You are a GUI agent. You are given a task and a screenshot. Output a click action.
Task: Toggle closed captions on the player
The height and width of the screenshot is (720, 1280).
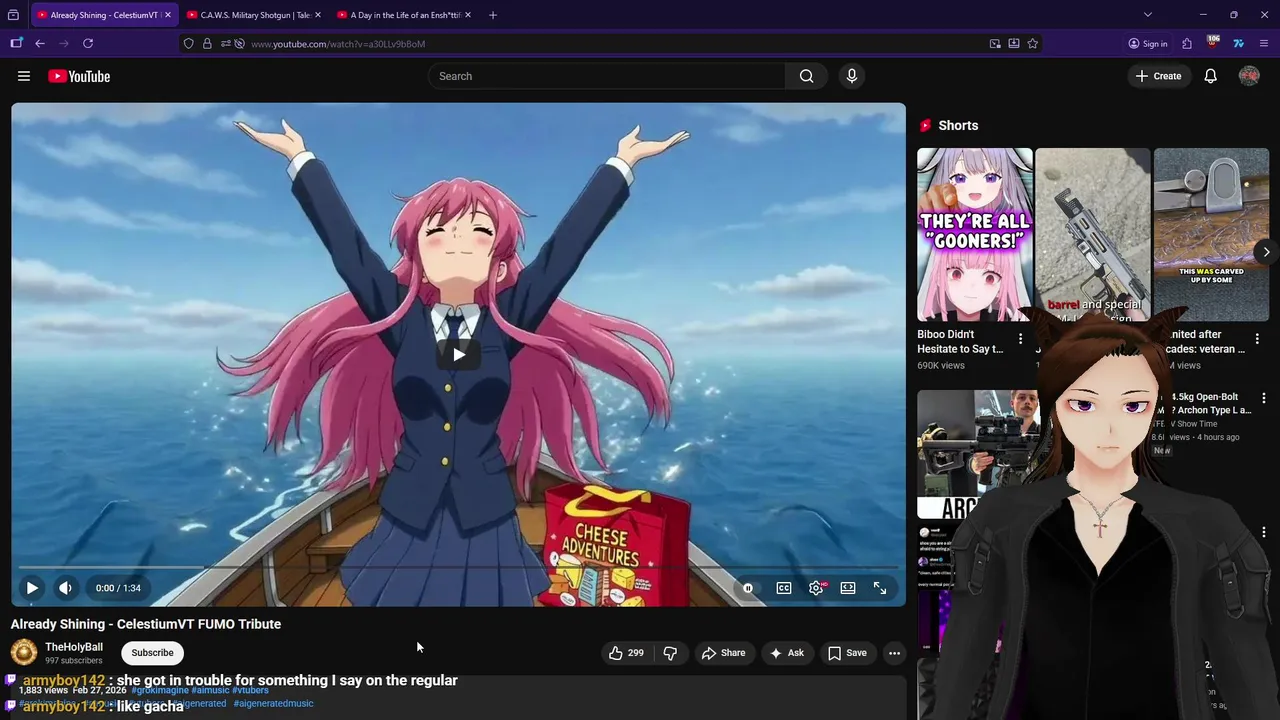(784, 588)
